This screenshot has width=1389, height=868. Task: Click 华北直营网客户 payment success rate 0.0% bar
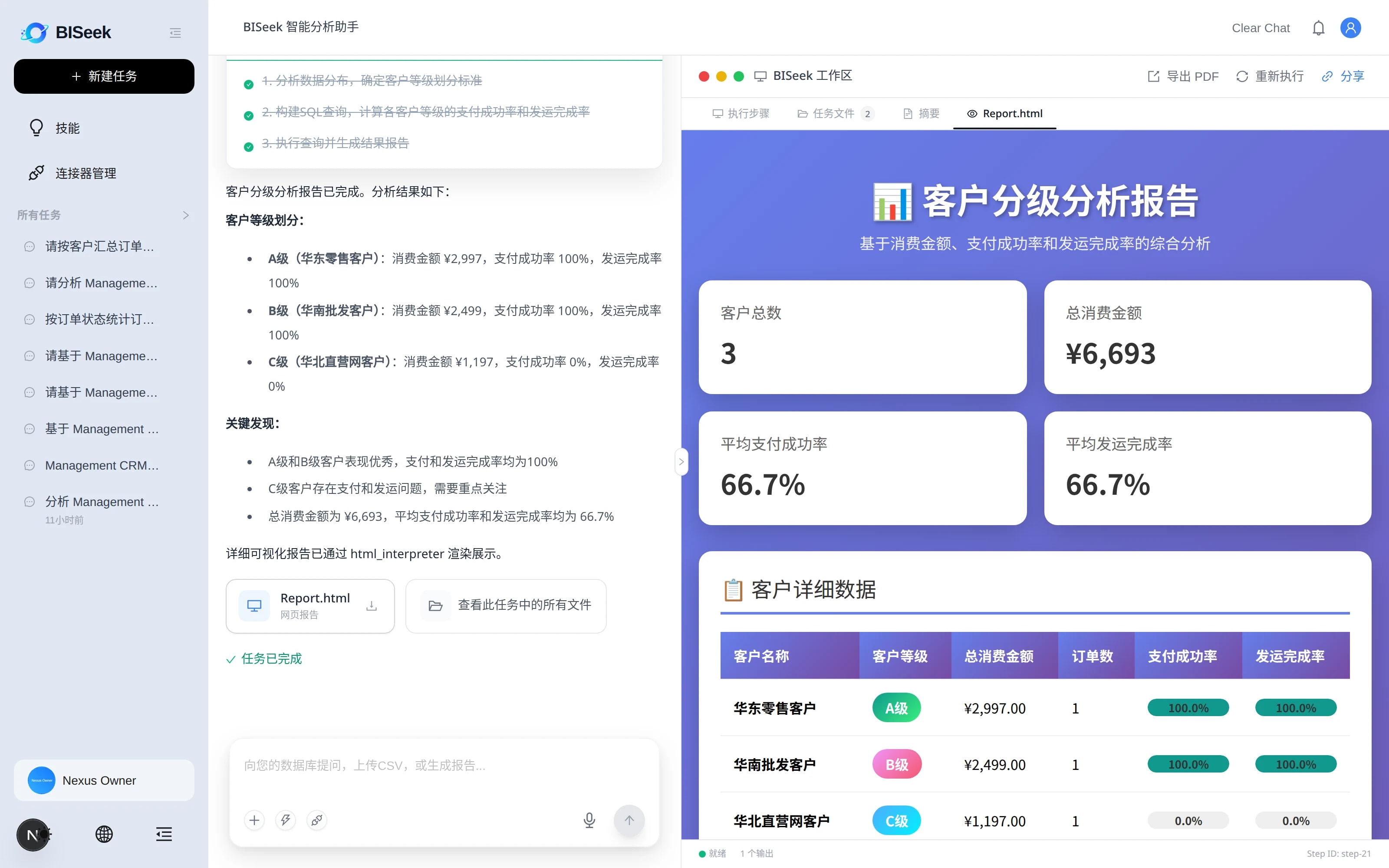(1188, 821)
